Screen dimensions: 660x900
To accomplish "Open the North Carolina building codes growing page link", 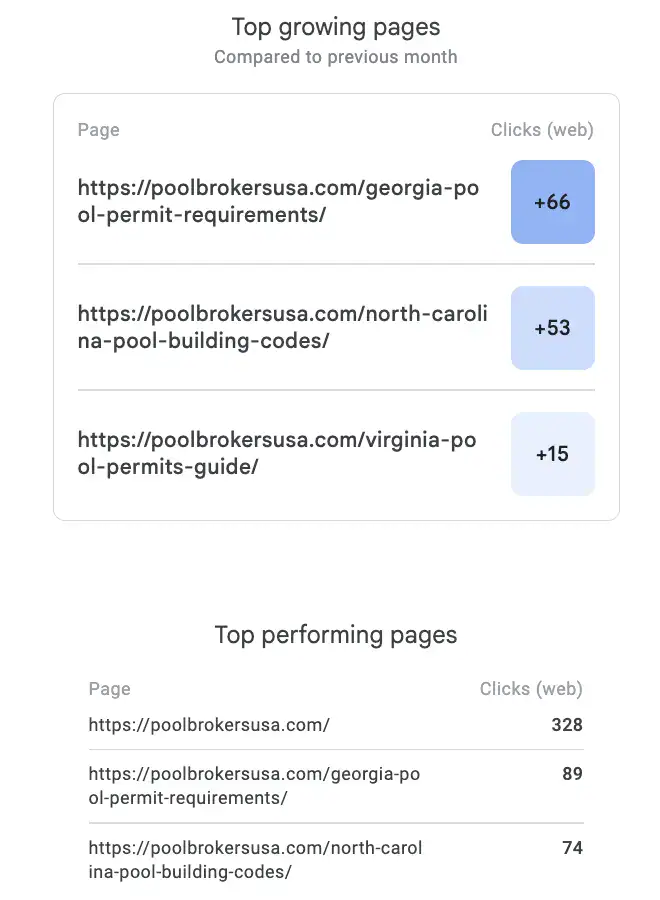I will pyautogui.click(x=282, y=328).
